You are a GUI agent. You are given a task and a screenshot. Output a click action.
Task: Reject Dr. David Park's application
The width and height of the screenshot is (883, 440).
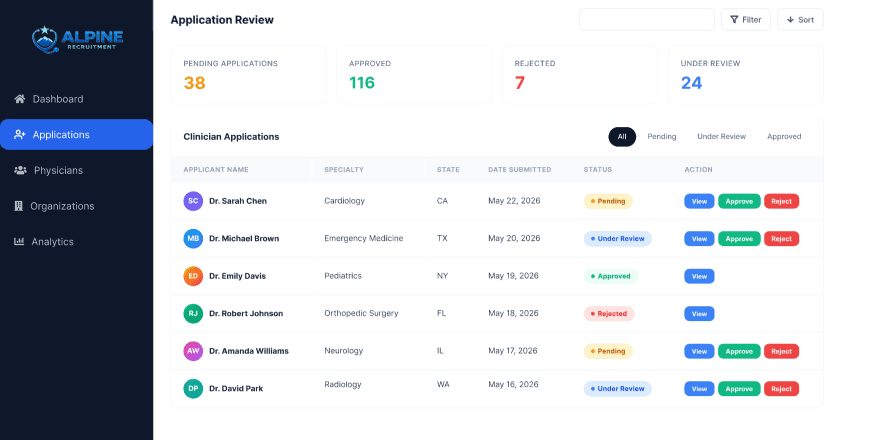[782, 389]
